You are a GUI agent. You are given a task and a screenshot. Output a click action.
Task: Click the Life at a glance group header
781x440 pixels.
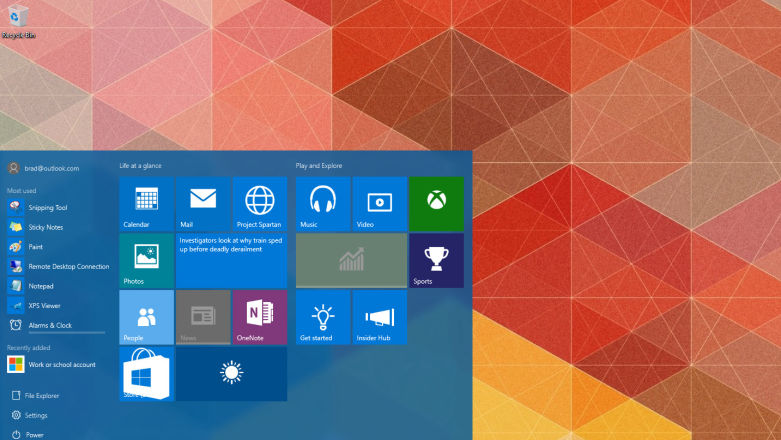(140, 165)
